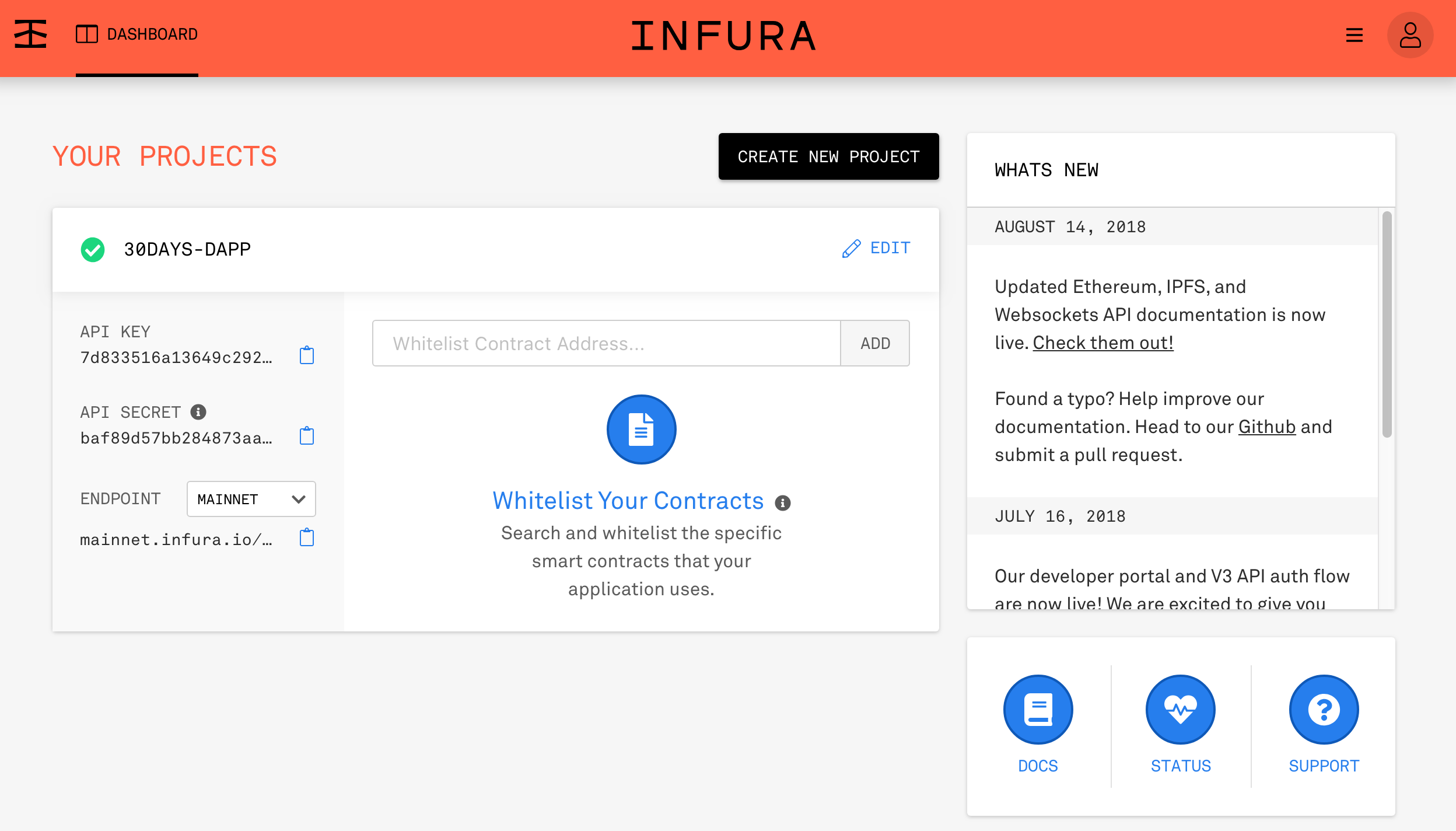This screenshot has width=1456, height=831.
Task: Open the Github link in news
Action: click(x=1266, y=427)
